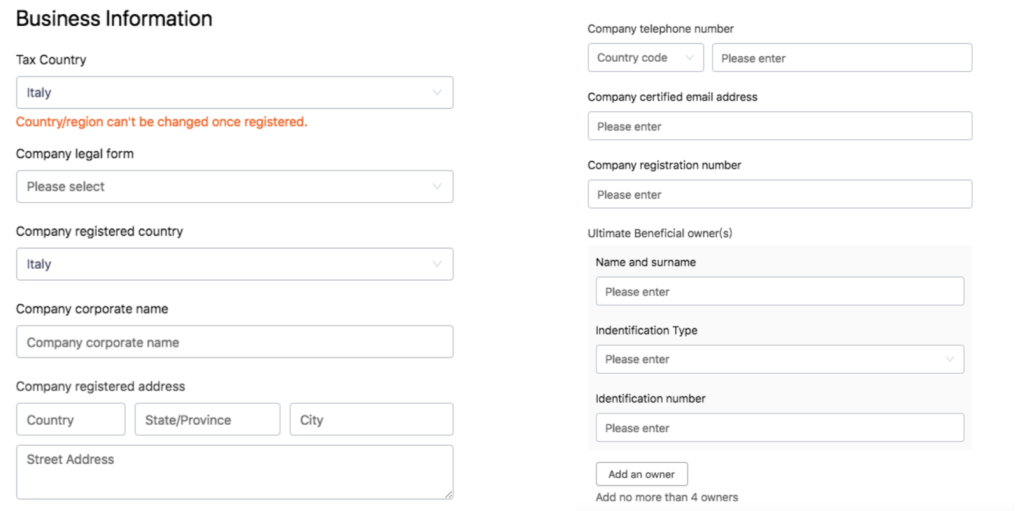This screenshot has width=1024, height=511.
Task: Open Company registered country dropdown
Action: pos(234,264)
